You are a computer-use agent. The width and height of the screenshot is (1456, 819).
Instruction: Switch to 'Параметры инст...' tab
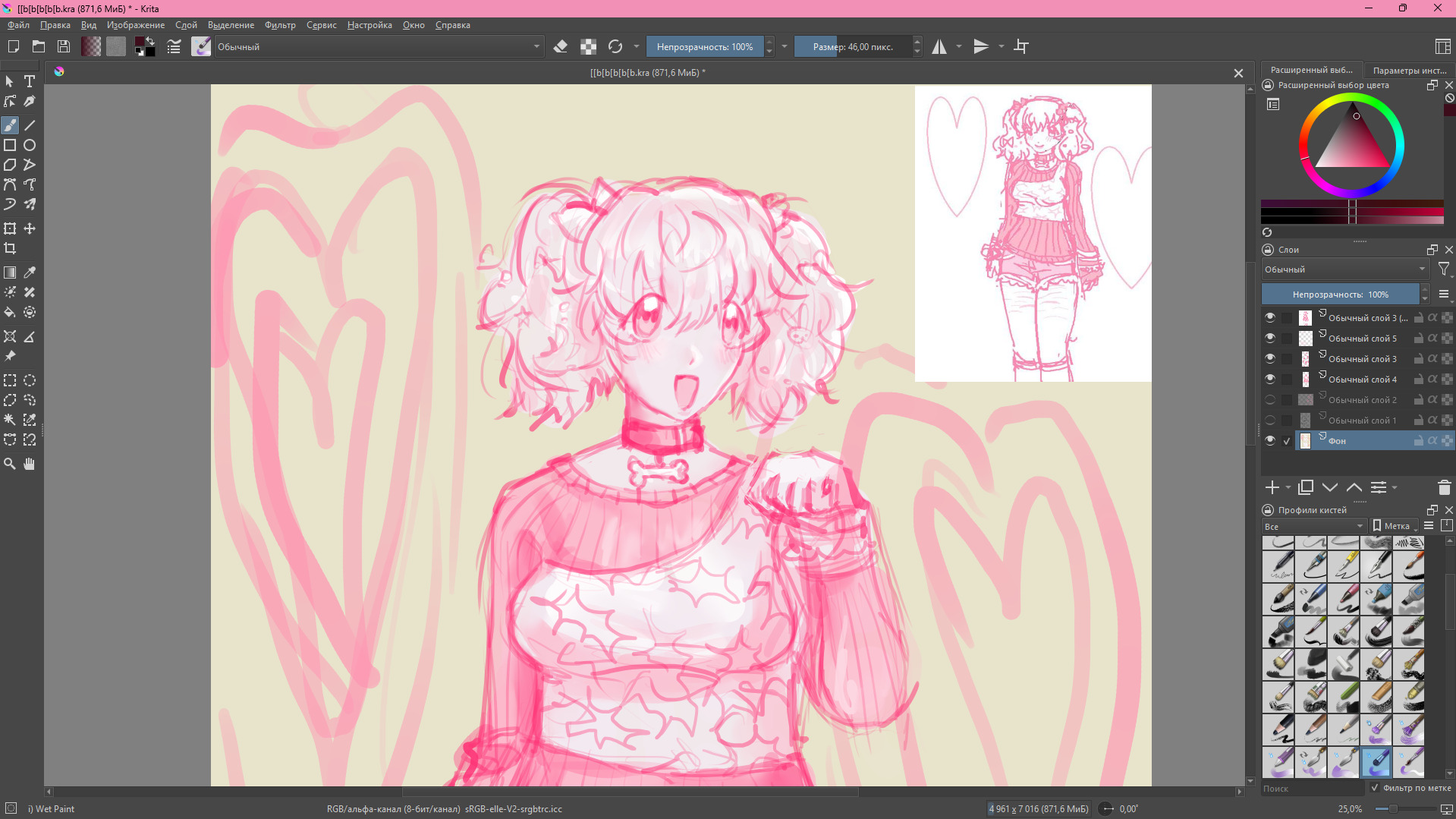[1409, 70]
